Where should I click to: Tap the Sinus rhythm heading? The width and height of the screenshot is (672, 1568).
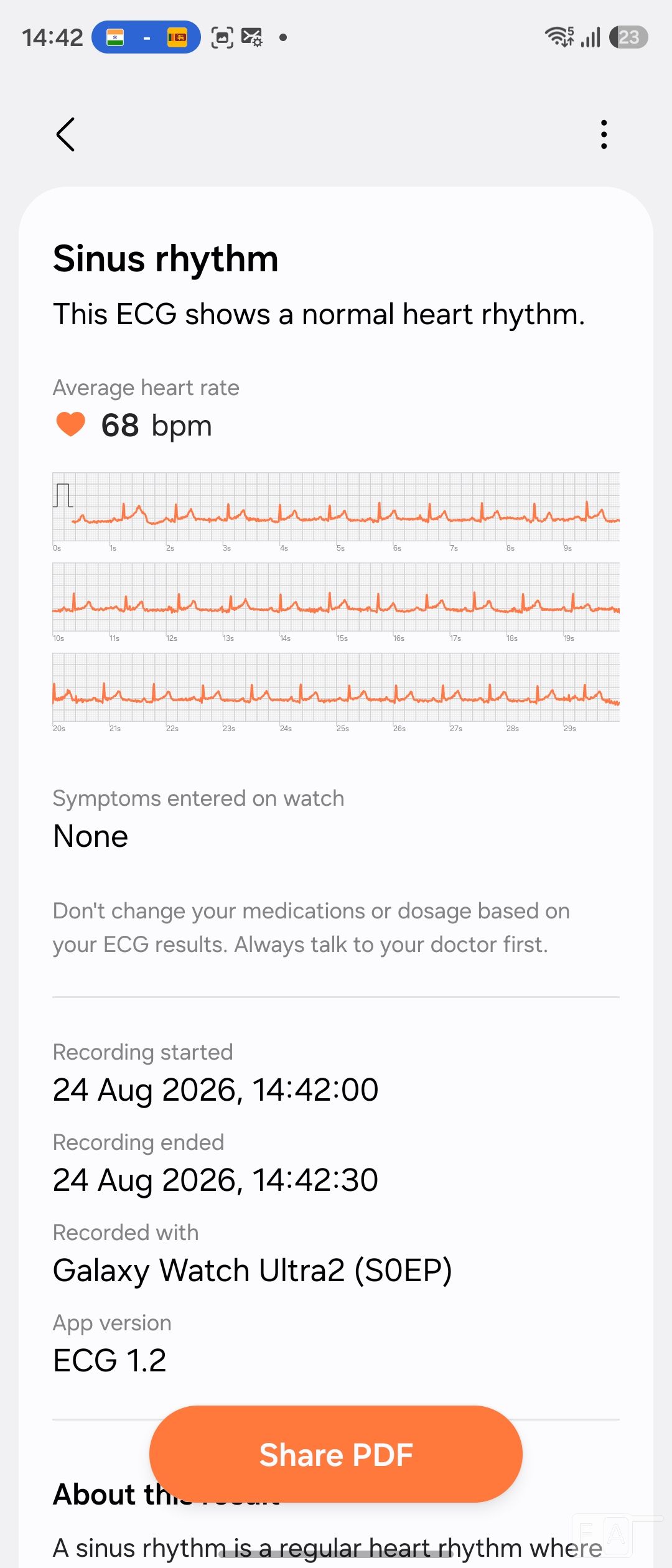click(x=166, y=259)
